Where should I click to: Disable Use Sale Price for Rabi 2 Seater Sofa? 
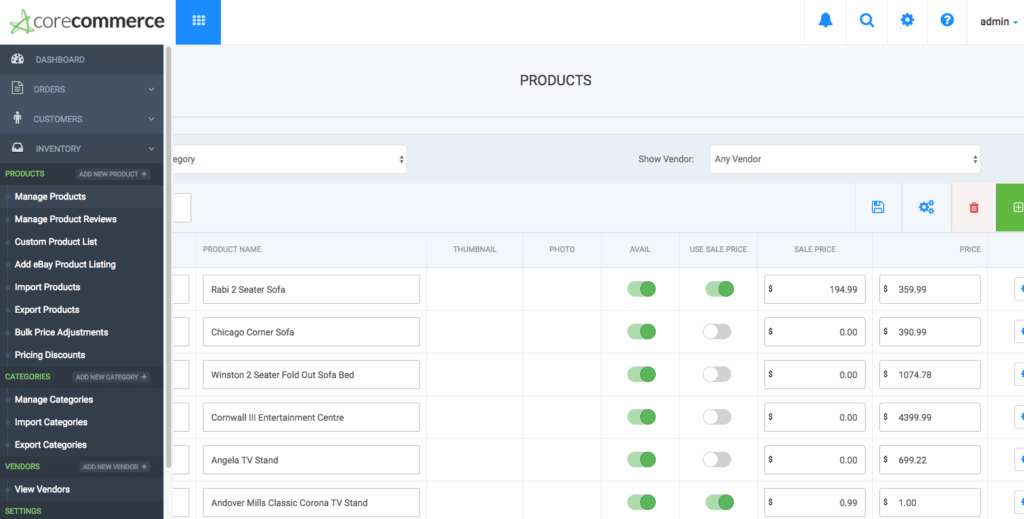tap(719, 289)
